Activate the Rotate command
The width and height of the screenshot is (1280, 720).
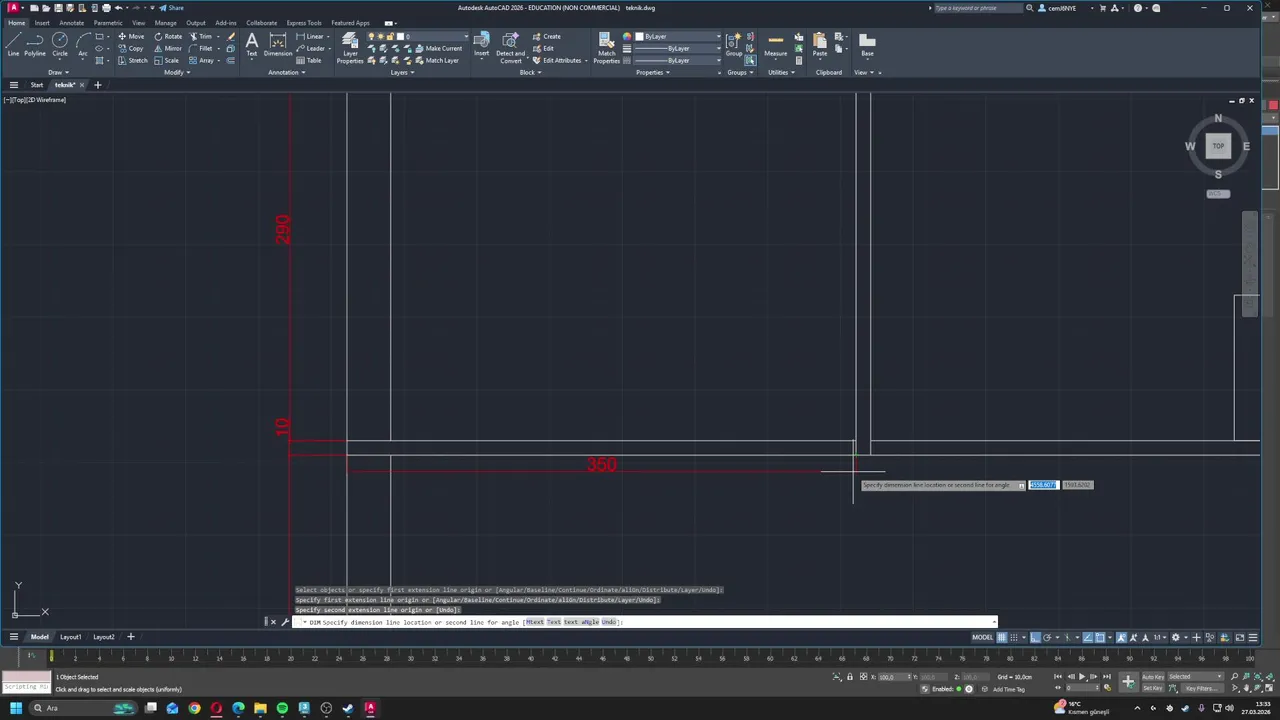168,36
